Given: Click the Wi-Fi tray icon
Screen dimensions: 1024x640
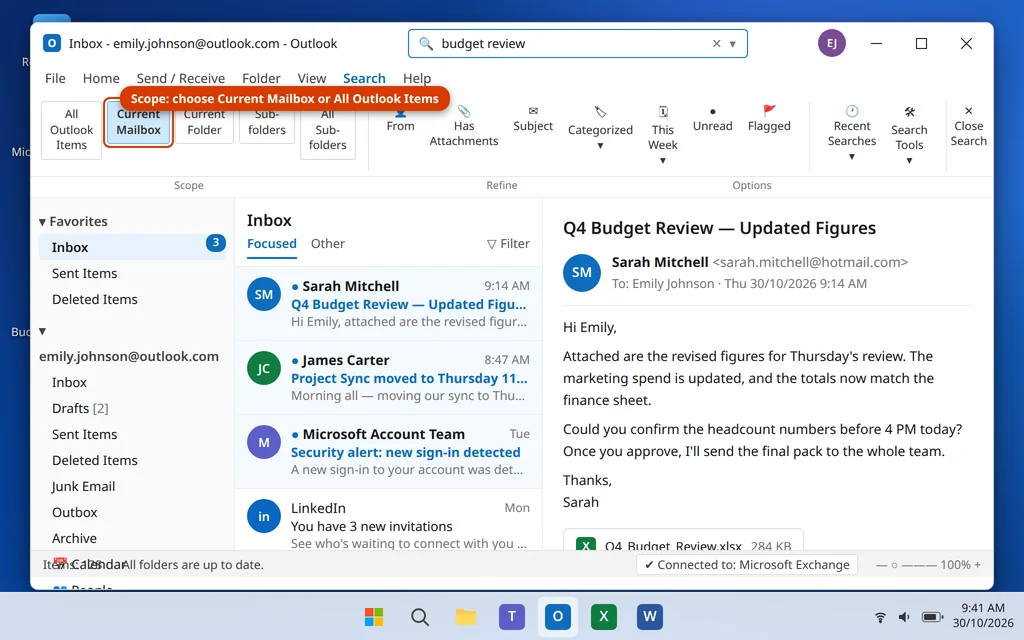Looking at the screenshot, I should click(x=880, y=617).
